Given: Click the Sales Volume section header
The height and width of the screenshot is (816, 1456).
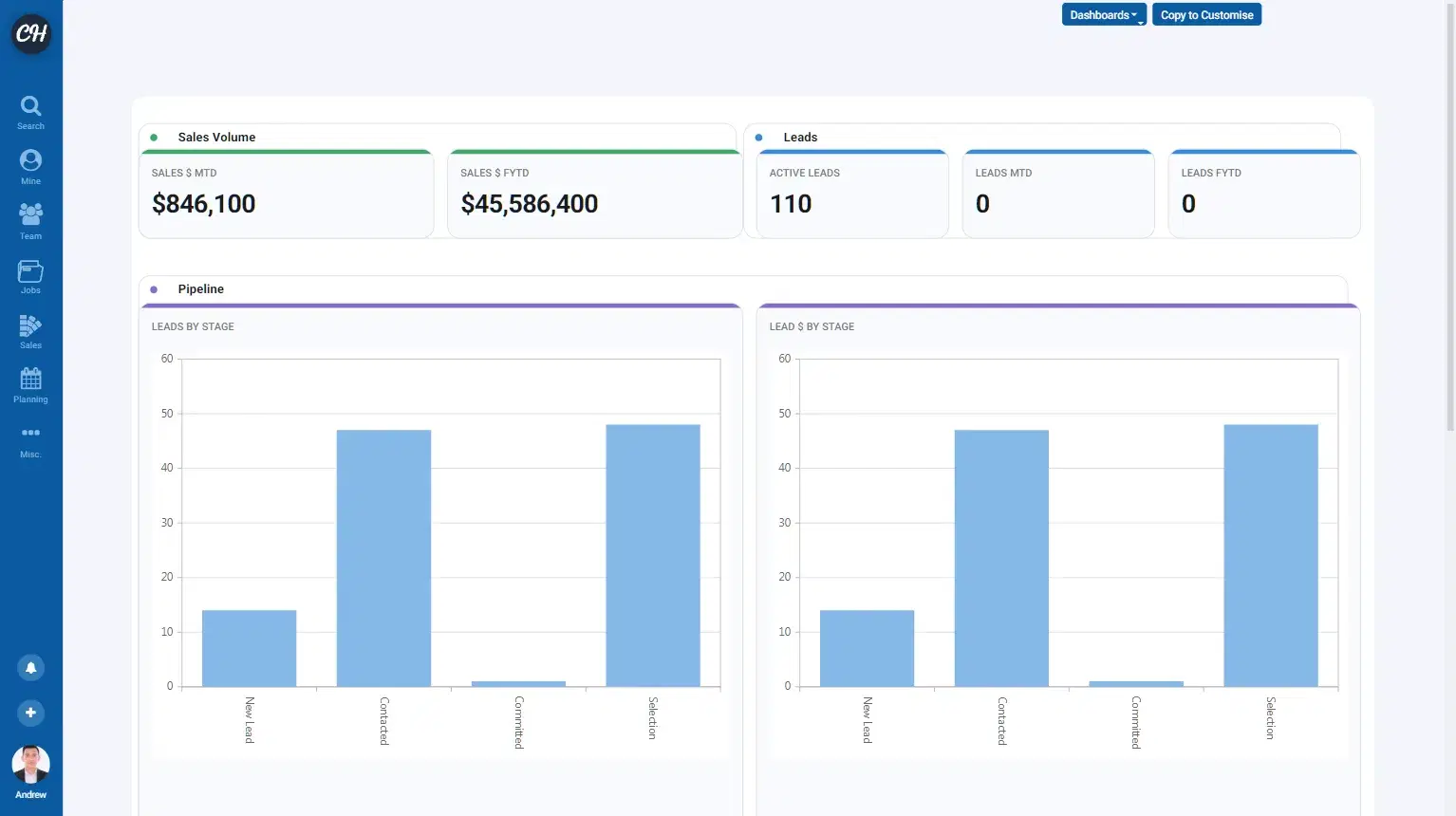Looking at the screenshot, I should click(216, 138).
